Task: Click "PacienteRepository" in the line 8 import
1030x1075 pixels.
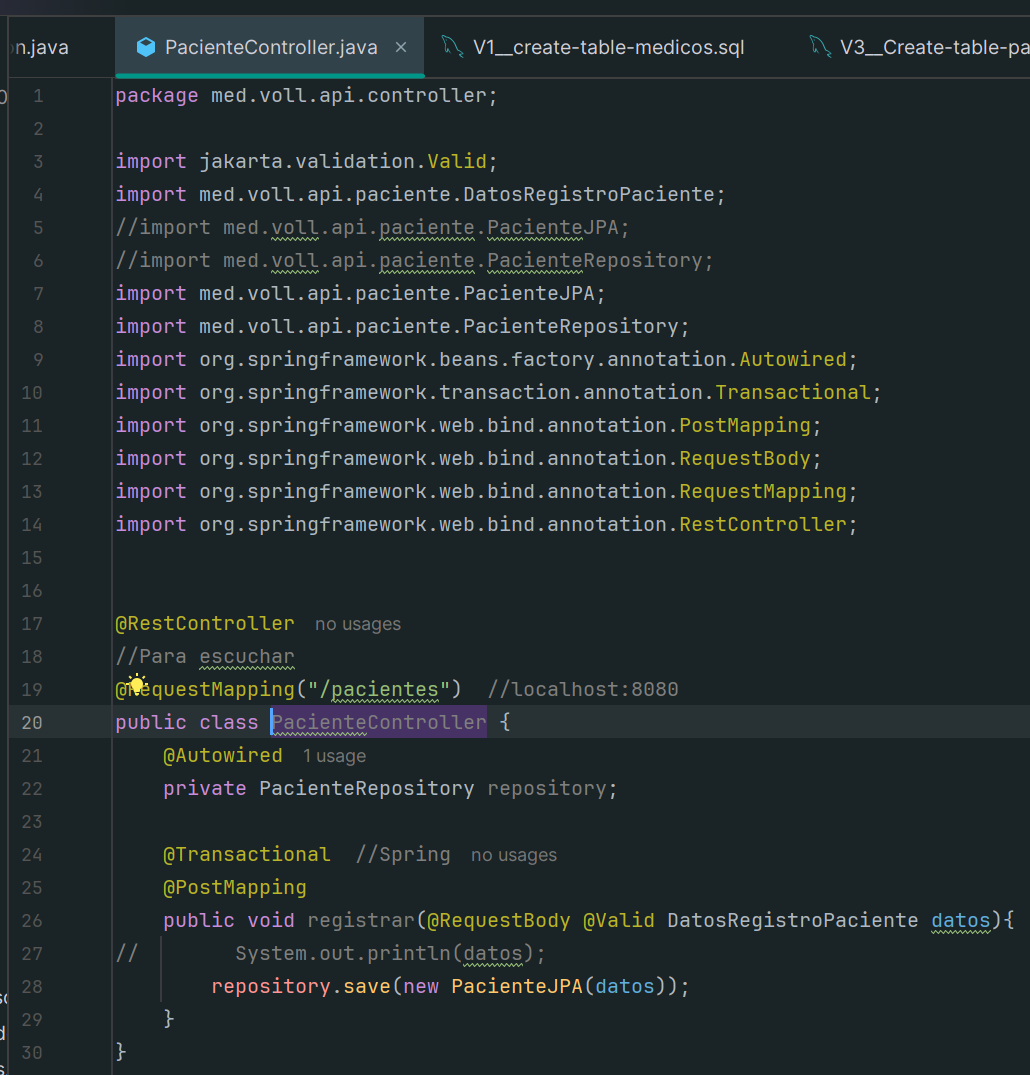Action: click(571, 326)
